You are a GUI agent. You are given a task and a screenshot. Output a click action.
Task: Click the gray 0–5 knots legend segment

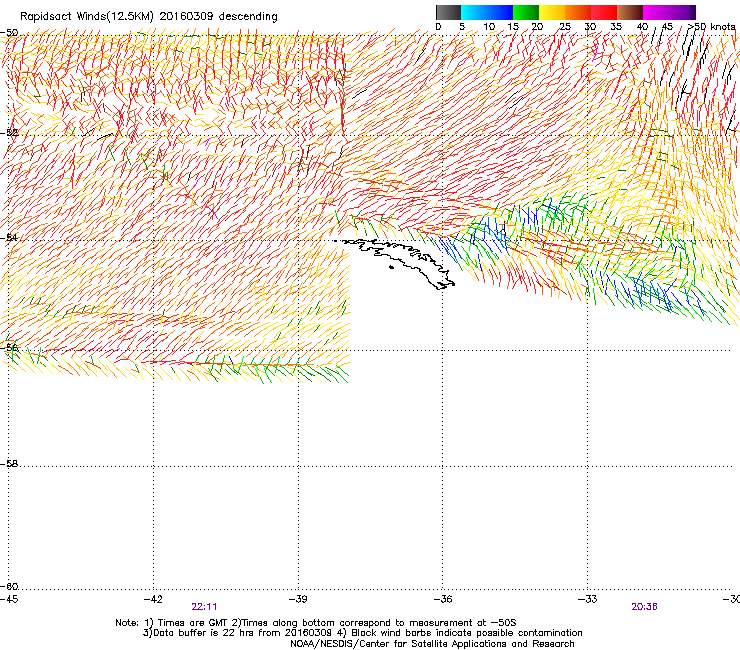pos(448,12)
